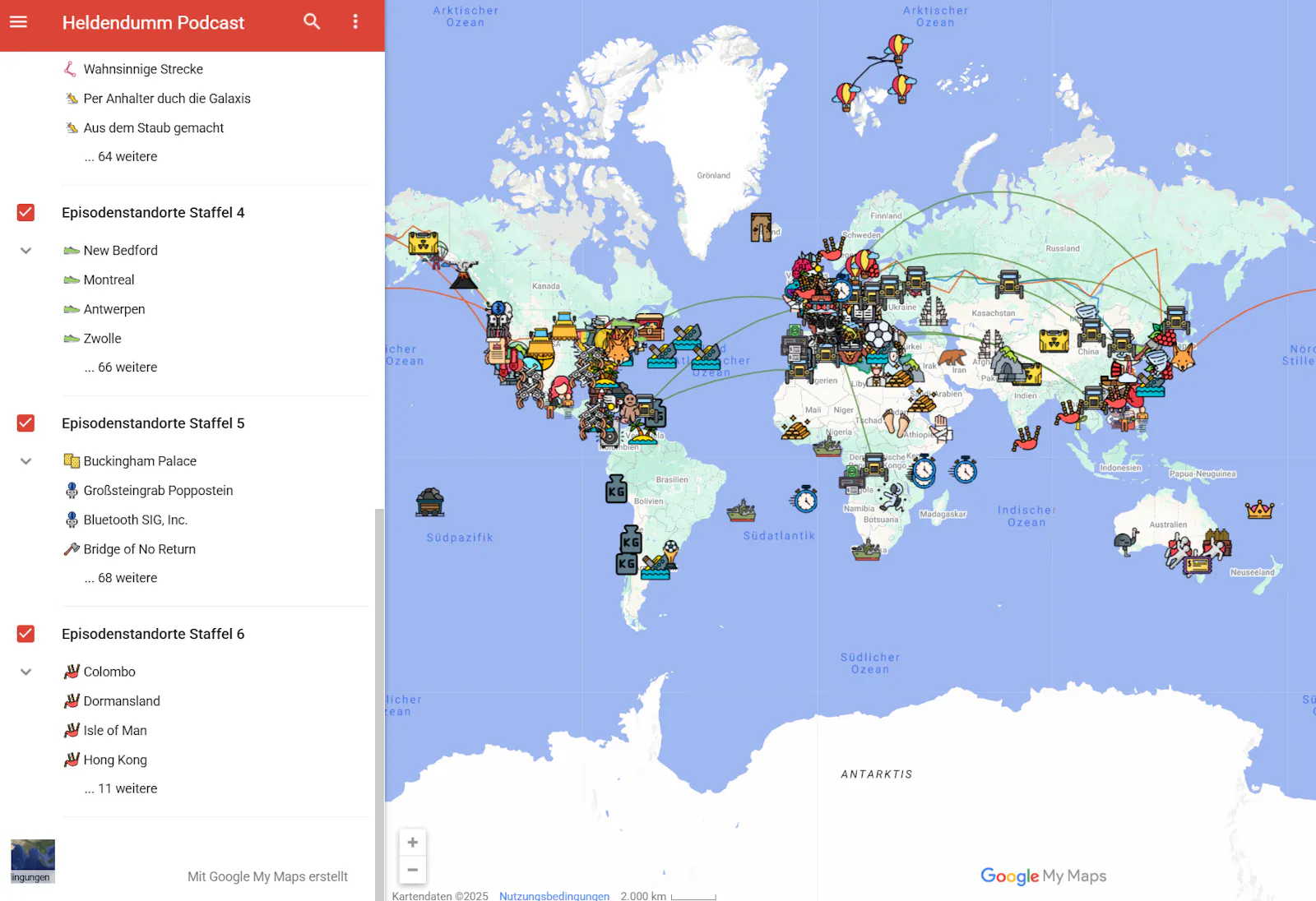Screen dimensions: 1316x901
Task: Select Per Anhalter duch die Galaxis
Action: click(167, 99)
